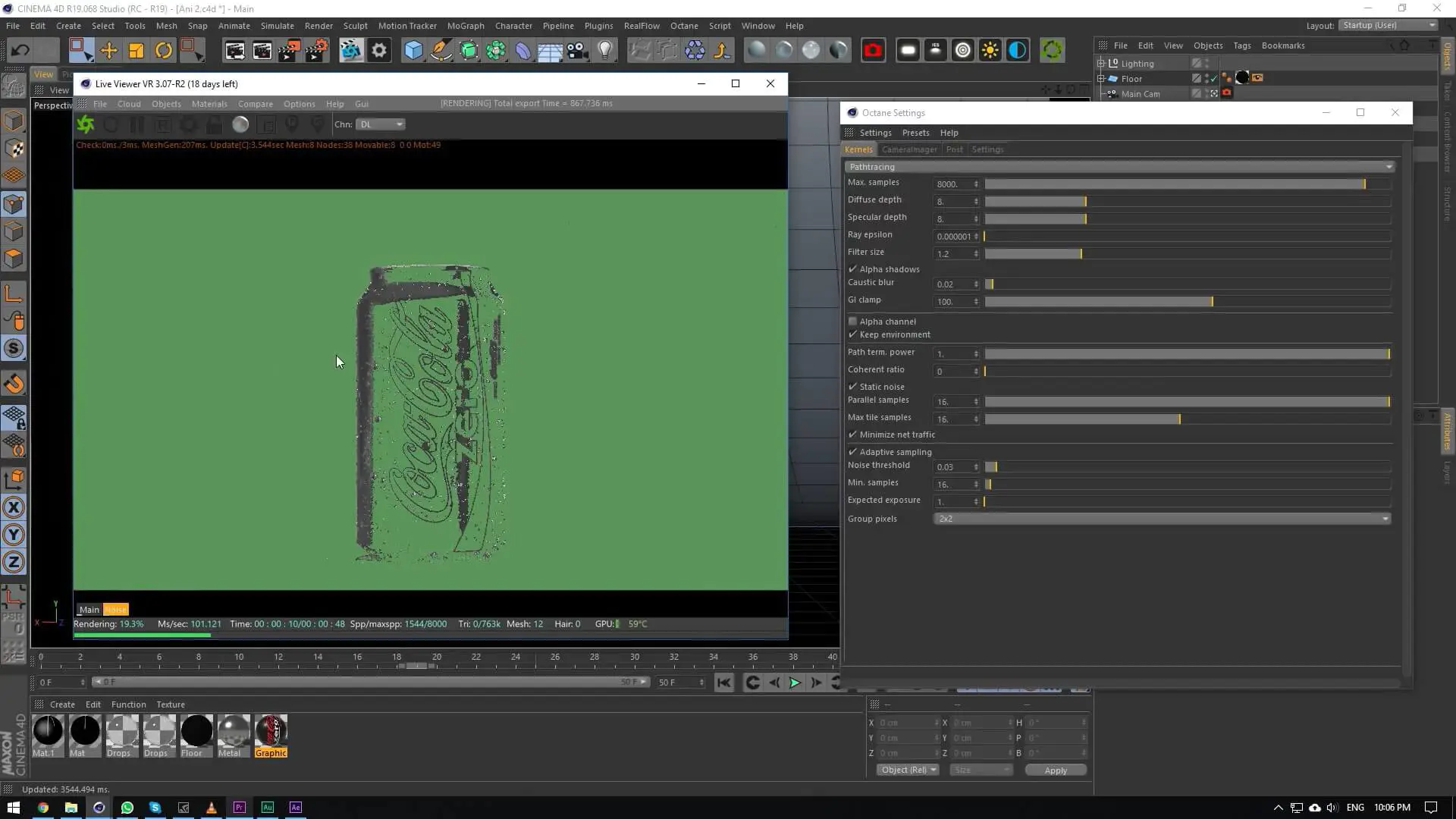Viewport: 1456px width, 819px height.
Task: Enable snap S icon in left palette
Action: pos(14,348)
